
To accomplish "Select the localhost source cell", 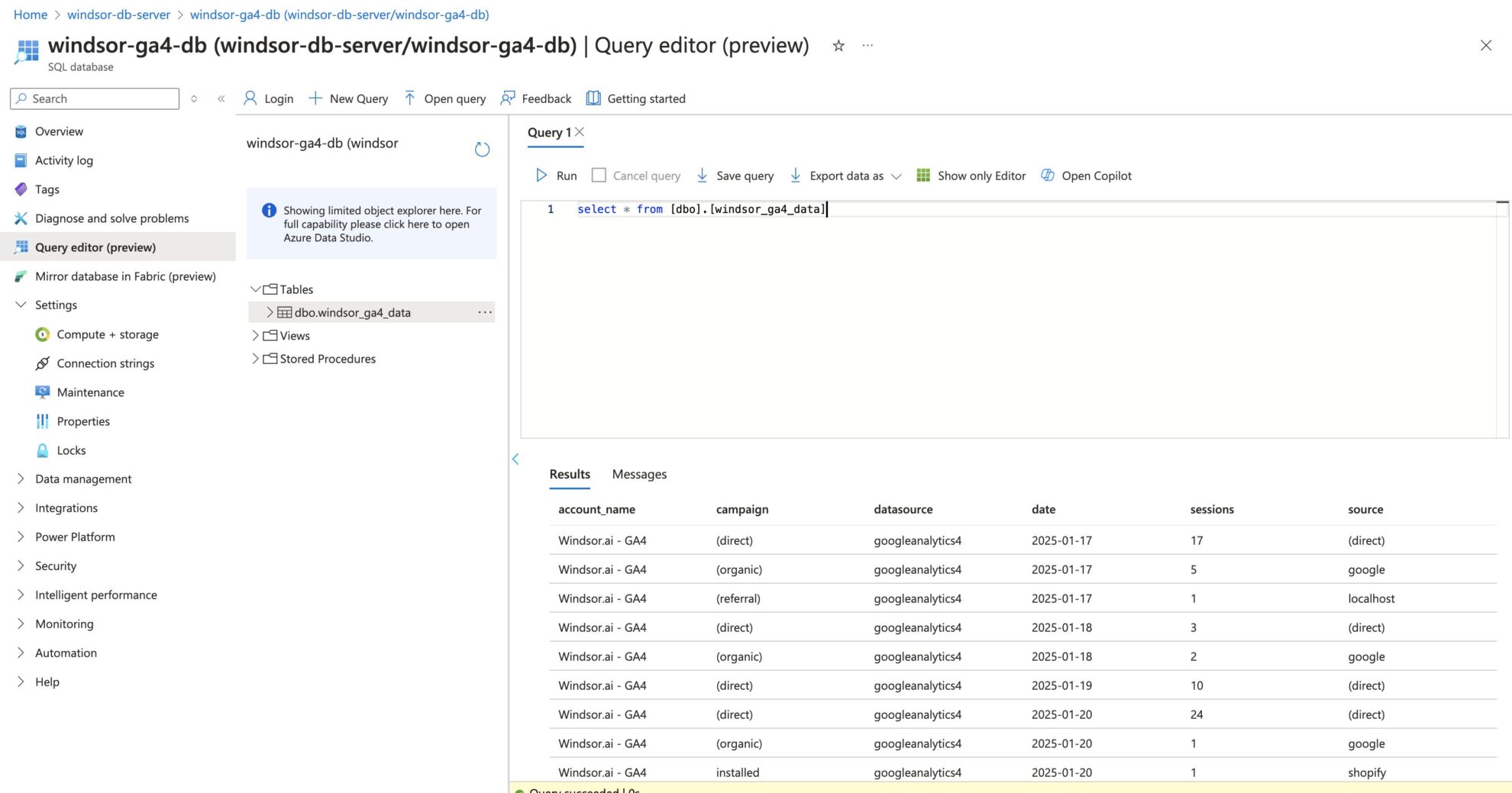I will [x=1371, y=598].
